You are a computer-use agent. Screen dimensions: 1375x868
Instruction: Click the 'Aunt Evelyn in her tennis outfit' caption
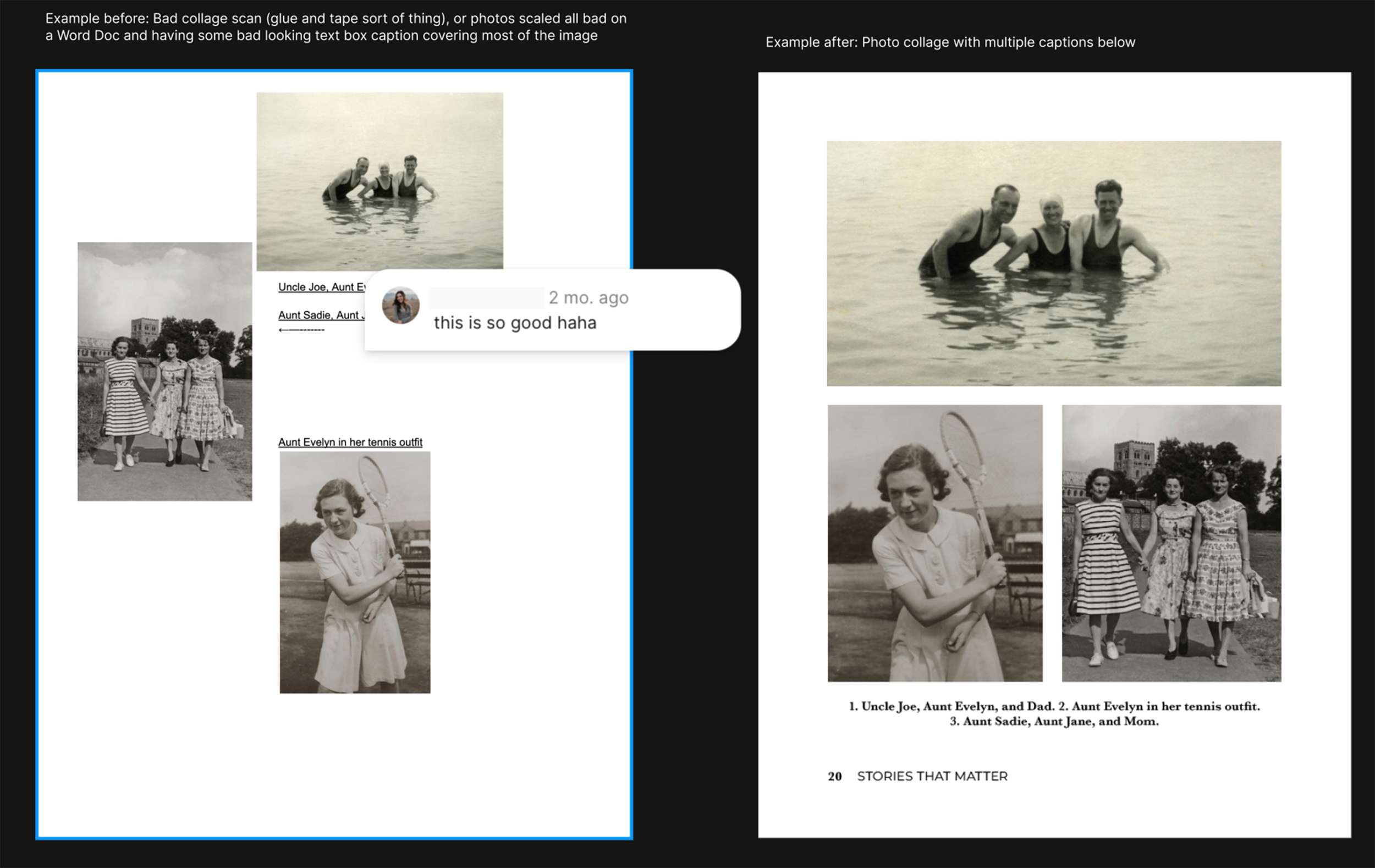click(x=350, y=442)
